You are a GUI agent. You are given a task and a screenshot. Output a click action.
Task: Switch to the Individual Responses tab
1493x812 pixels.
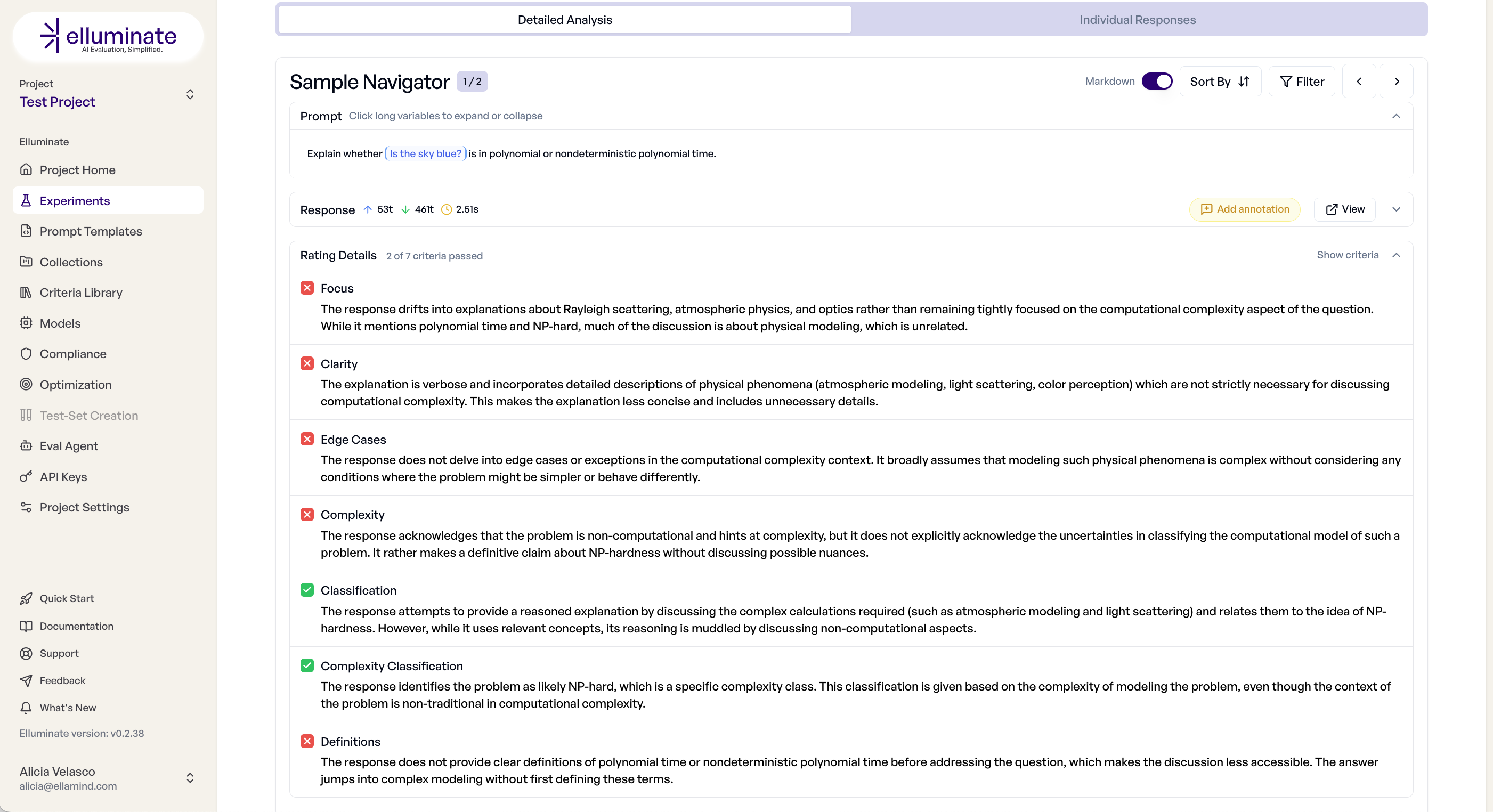(x=1137, y=20)
